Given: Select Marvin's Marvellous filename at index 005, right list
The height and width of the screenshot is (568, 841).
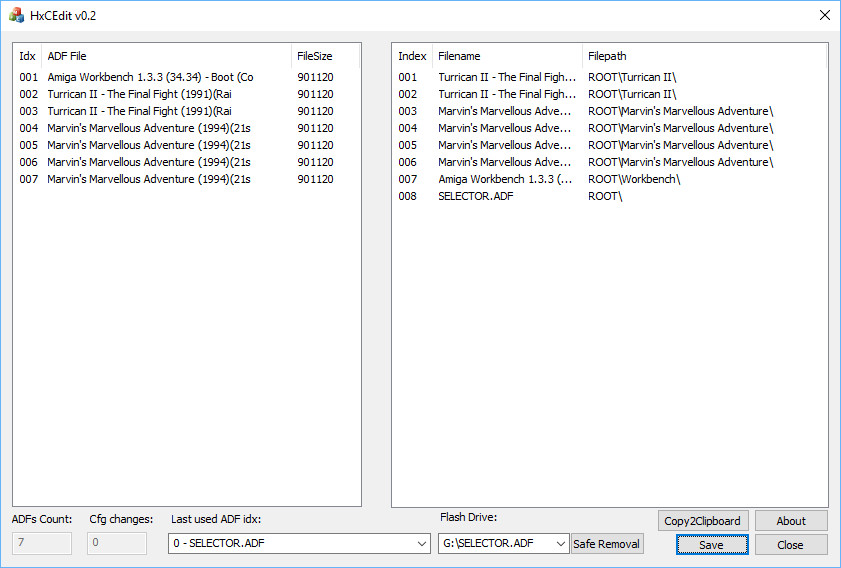Looking at the screenshot, I should [x=505, y=145].
